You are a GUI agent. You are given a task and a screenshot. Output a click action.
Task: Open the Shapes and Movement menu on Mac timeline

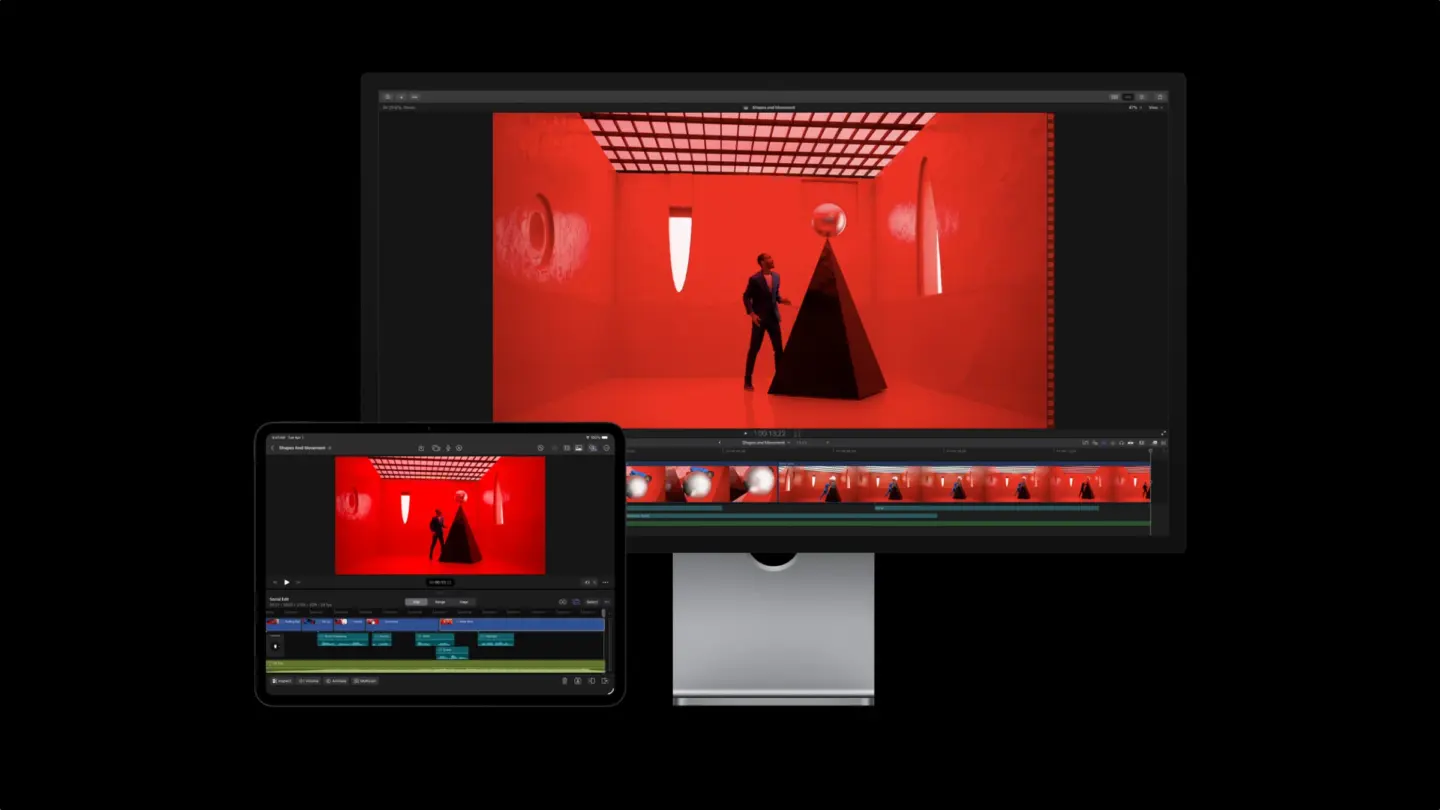point(764,442)
